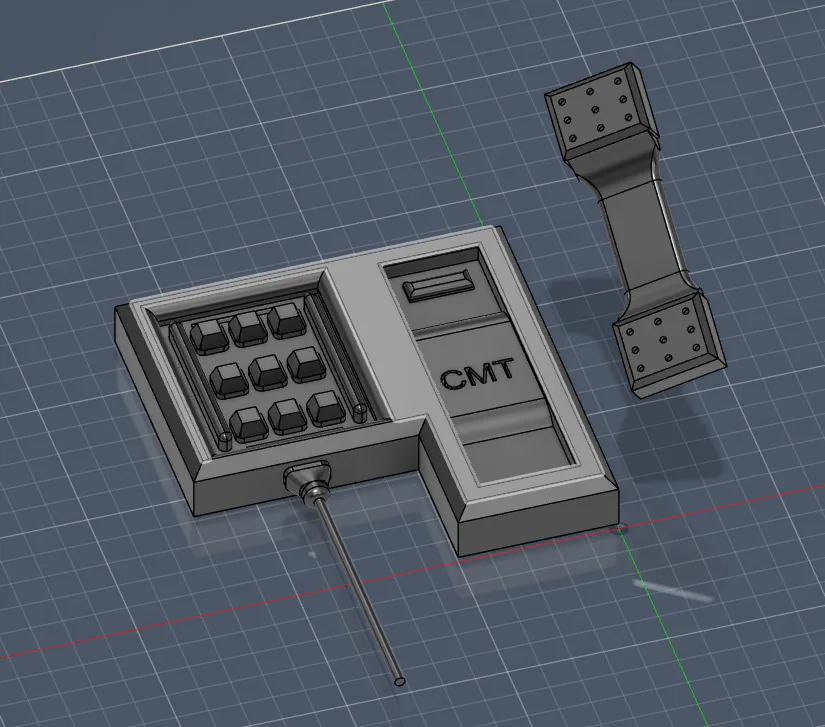This screenshot has width=825, height=727.
Task: Select the center key of the nine-key keypad
Action: click(x=267, y=370)
